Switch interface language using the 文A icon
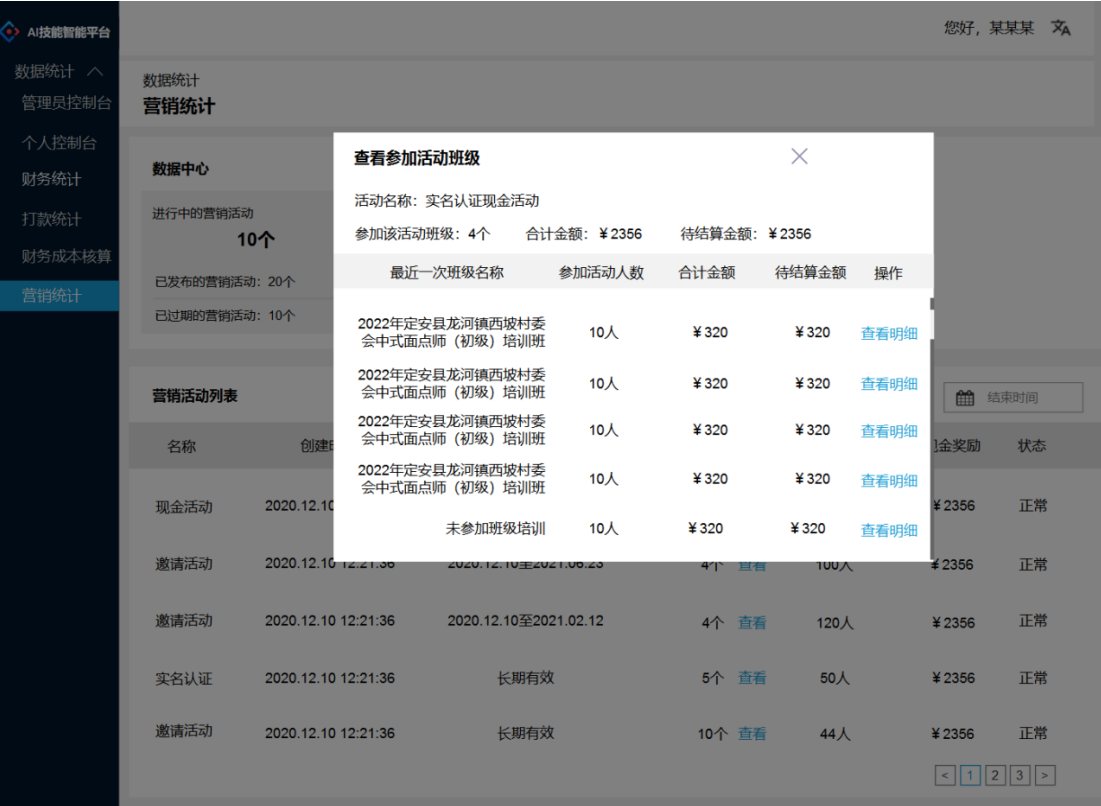The image size is (1101, 806). (x=1062, y=29)
